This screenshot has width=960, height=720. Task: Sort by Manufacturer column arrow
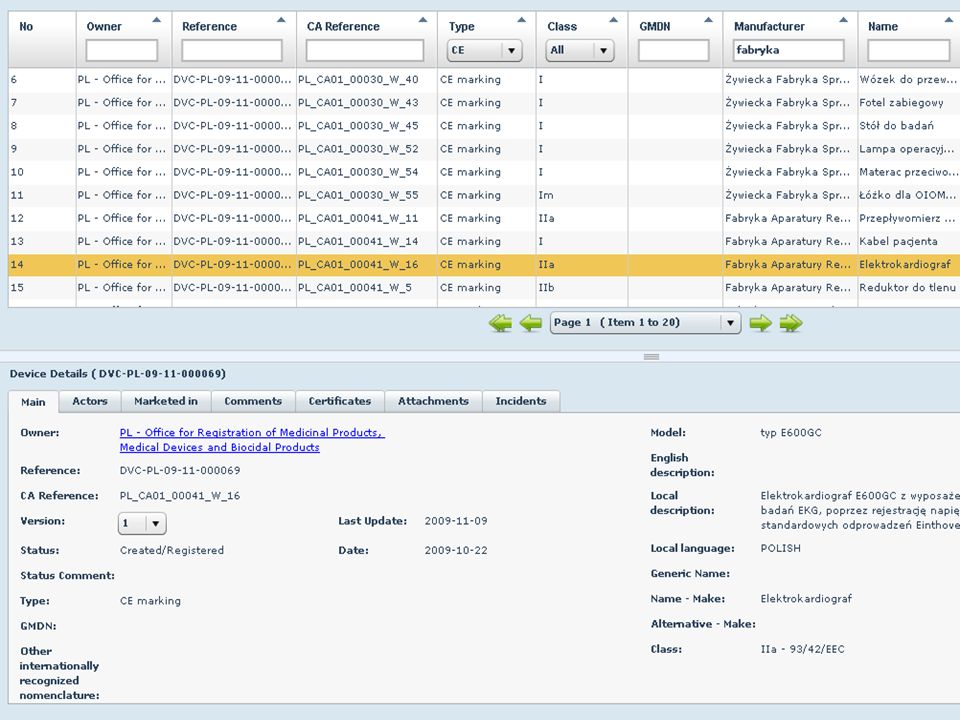click(x=844, y=20)
